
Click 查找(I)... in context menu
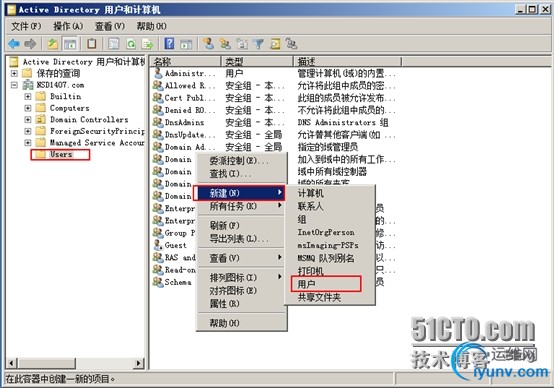pyautogui.click(x=242, y=174)
